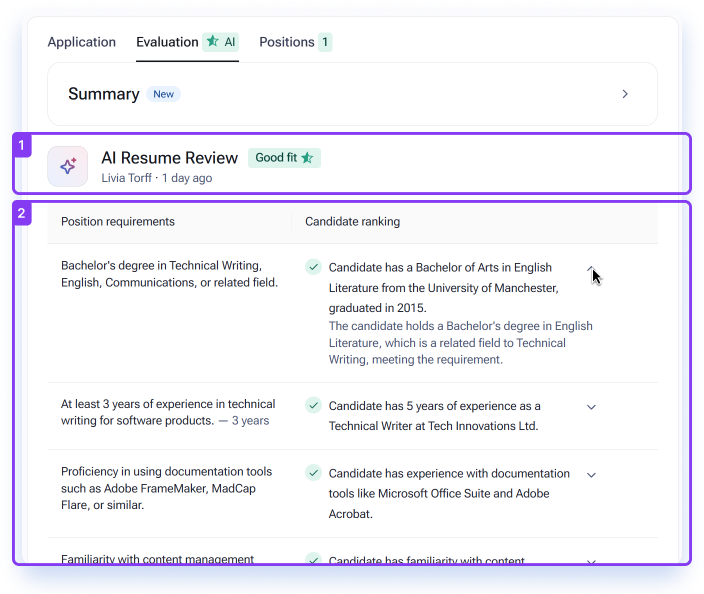Click the 3 years of experience requirement

[168, 412]
